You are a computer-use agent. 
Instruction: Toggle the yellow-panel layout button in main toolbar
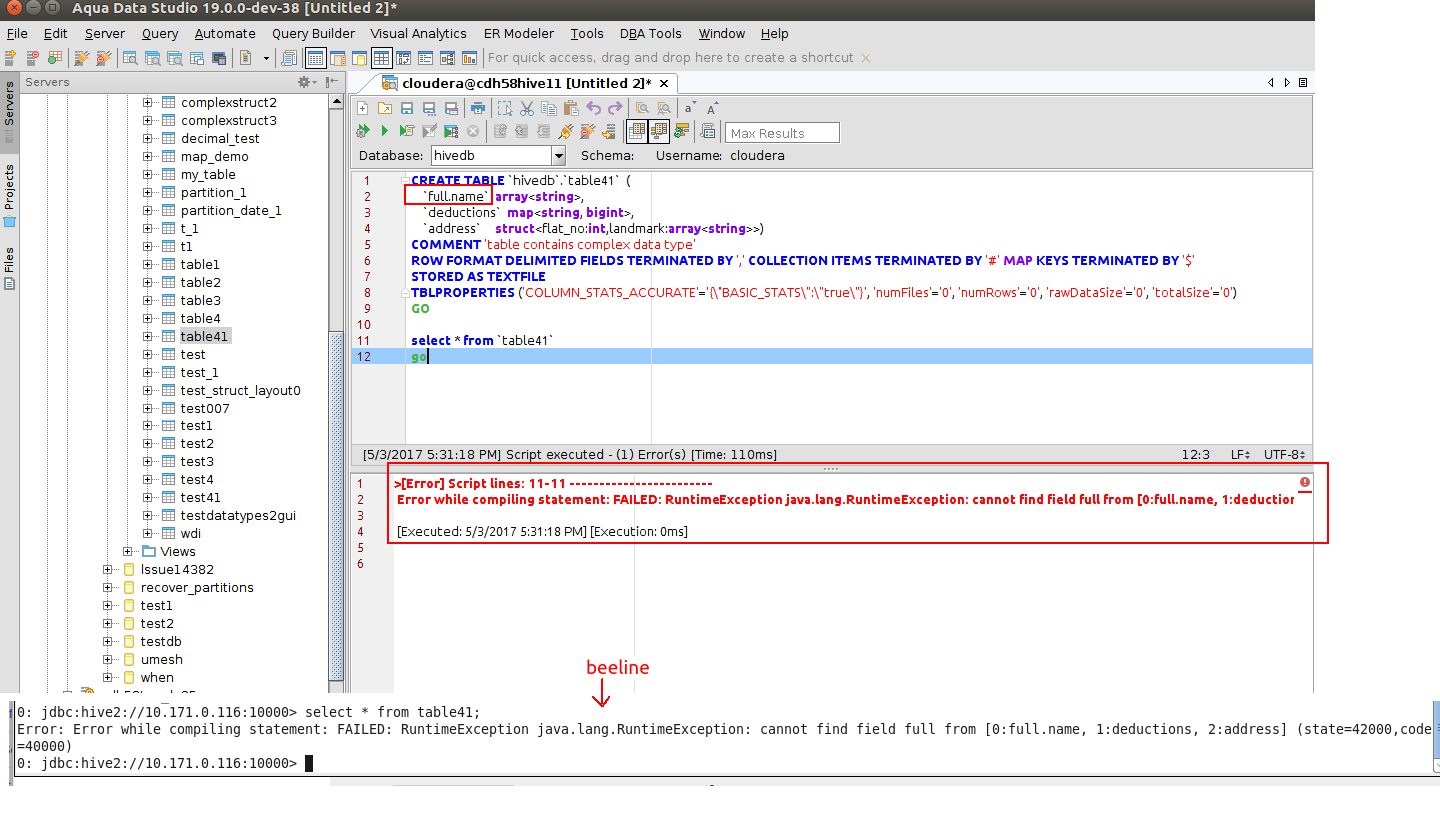pos(359,58)
